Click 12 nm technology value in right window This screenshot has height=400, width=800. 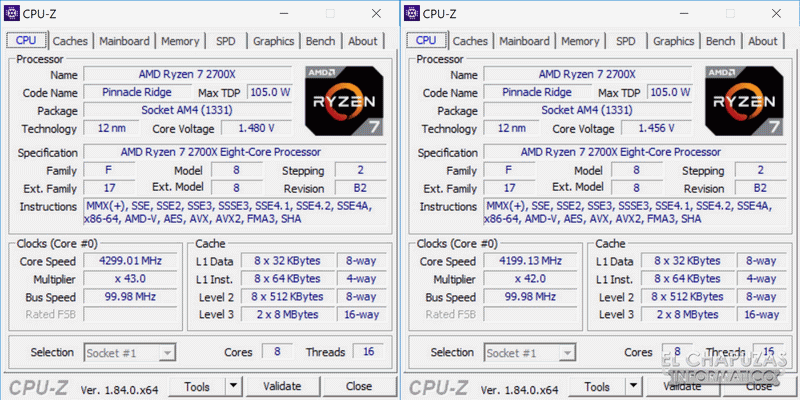tap(511, 128)
